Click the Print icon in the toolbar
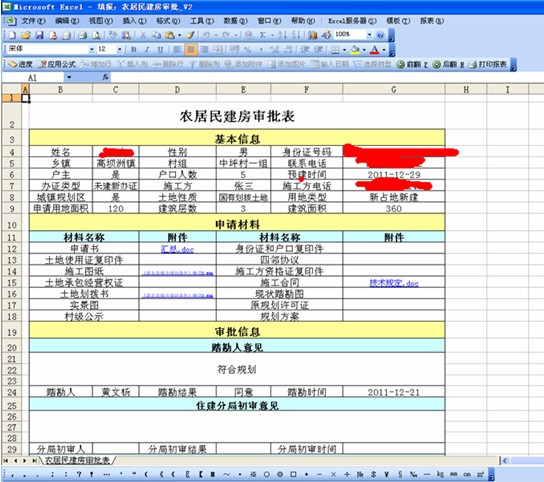This screenshot has width=544, height=482. 83,35
